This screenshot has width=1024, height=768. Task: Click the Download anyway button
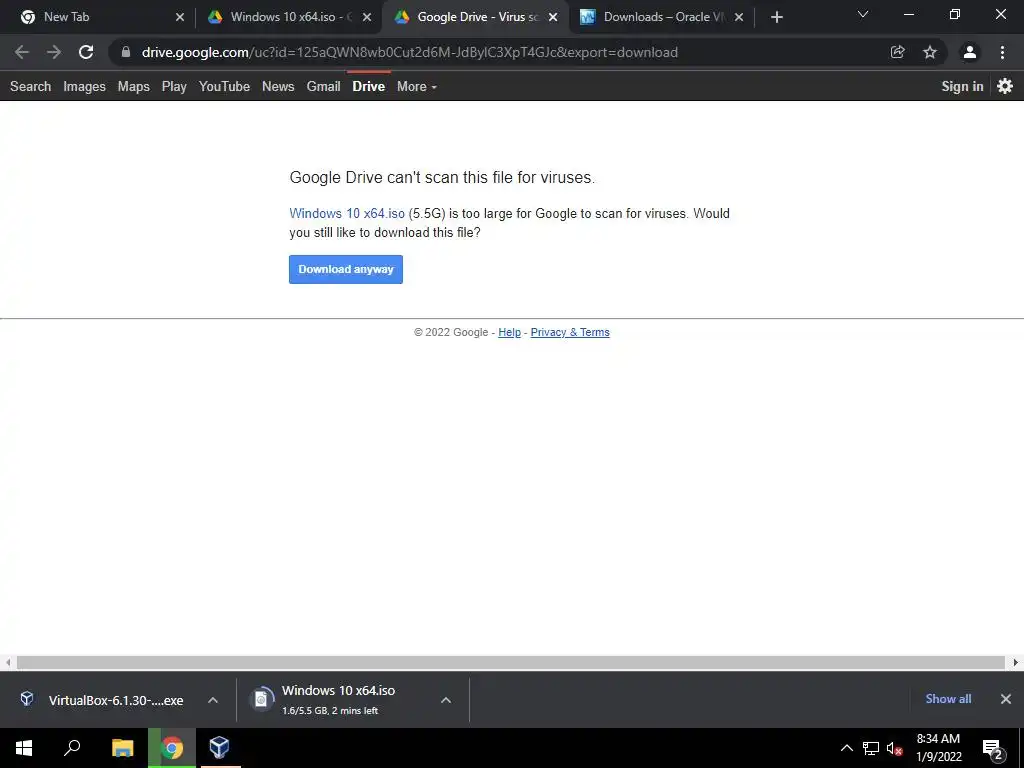point(346,269)
